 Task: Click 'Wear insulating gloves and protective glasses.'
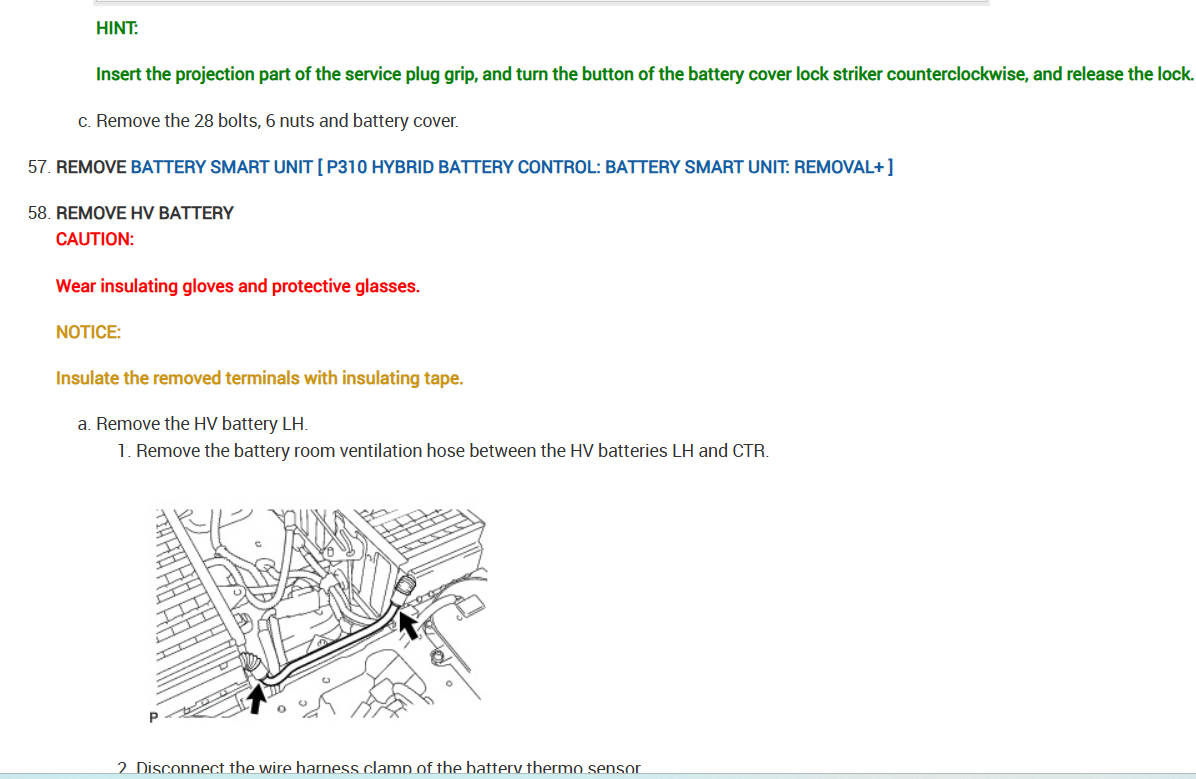click(x=238, y=286)
